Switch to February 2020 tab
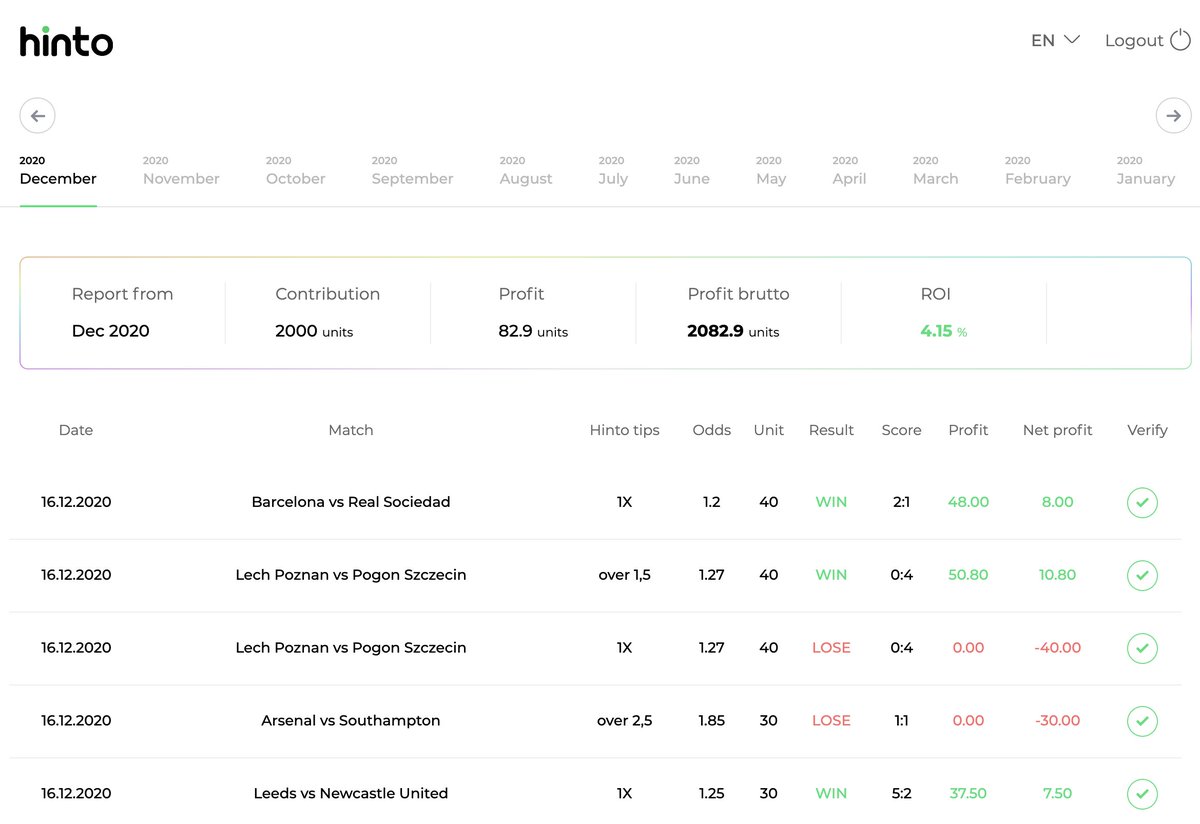 (x=1037, y=171)
